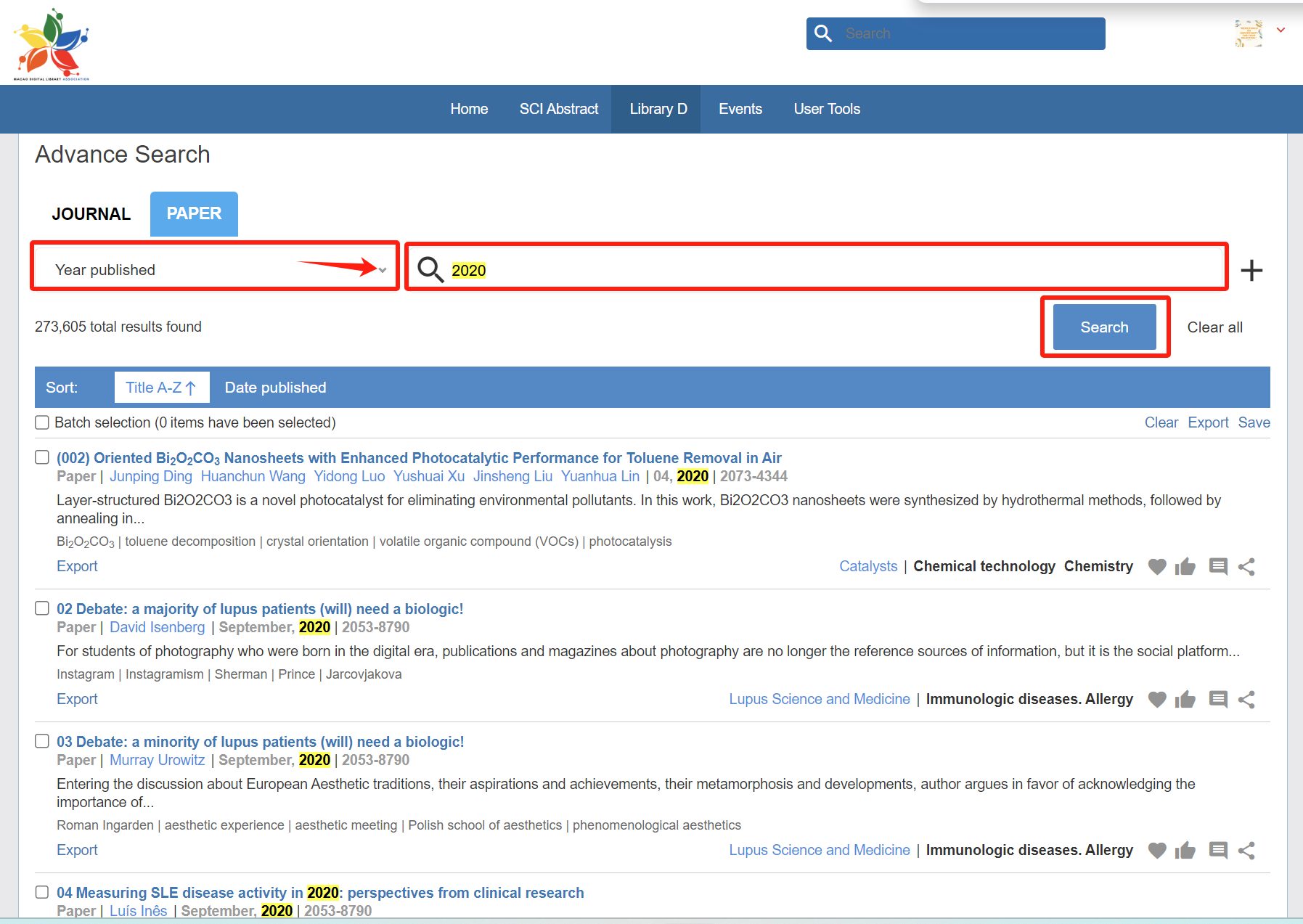Select checkbox for 02 Debate lupus paper
The width and height of the screenshot is (1303, 924).
[43, 608]
